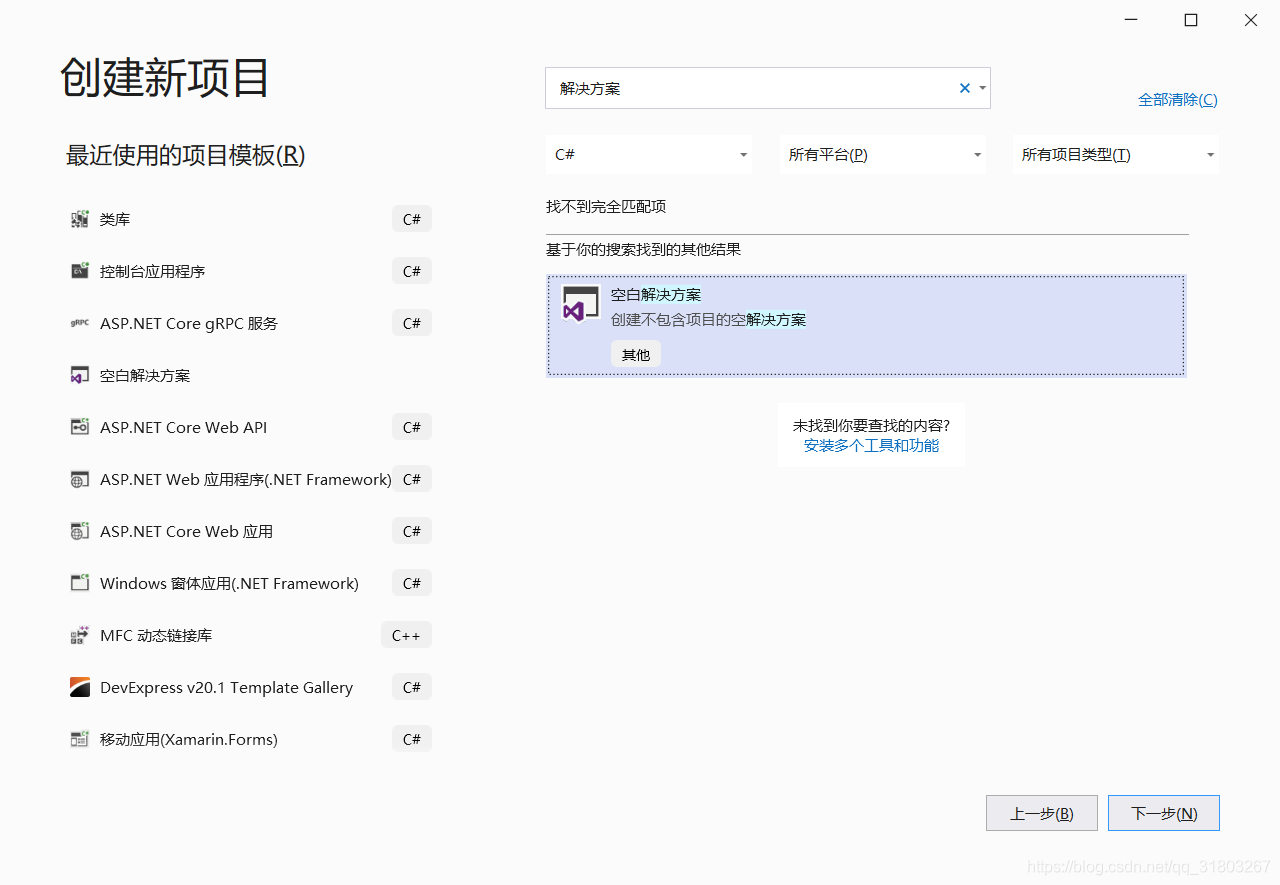Minimize the dialog window
Screen dimensions: 1280x885
coord(1131,20)
